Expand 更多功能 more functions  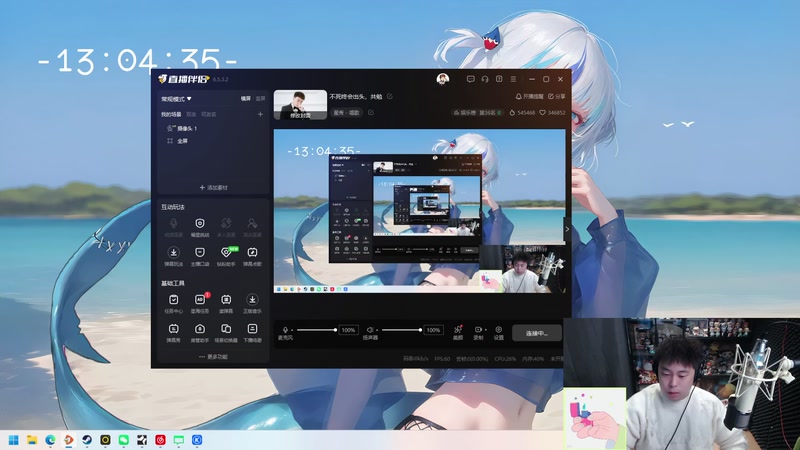tap(213, 357)
